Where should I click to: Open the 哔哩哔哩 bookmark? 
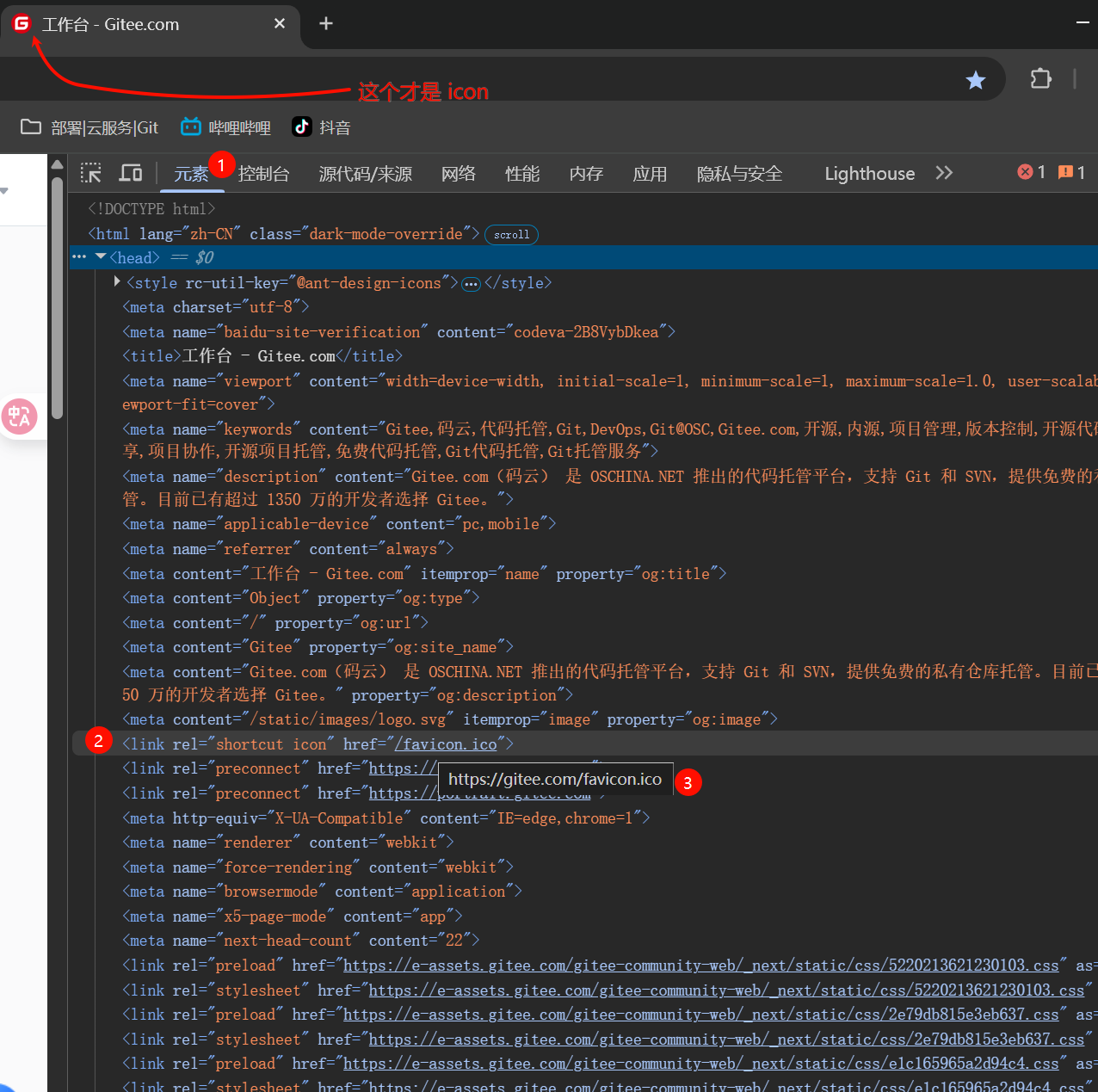click(x=225, y=127)
